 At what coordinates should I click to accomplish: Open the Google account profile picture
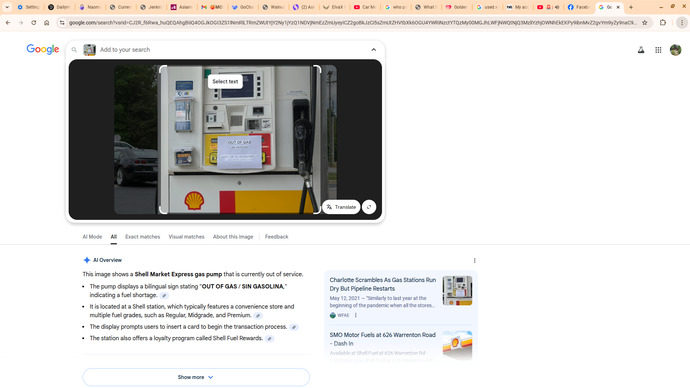pyautogui.click(x=675, y=50)
